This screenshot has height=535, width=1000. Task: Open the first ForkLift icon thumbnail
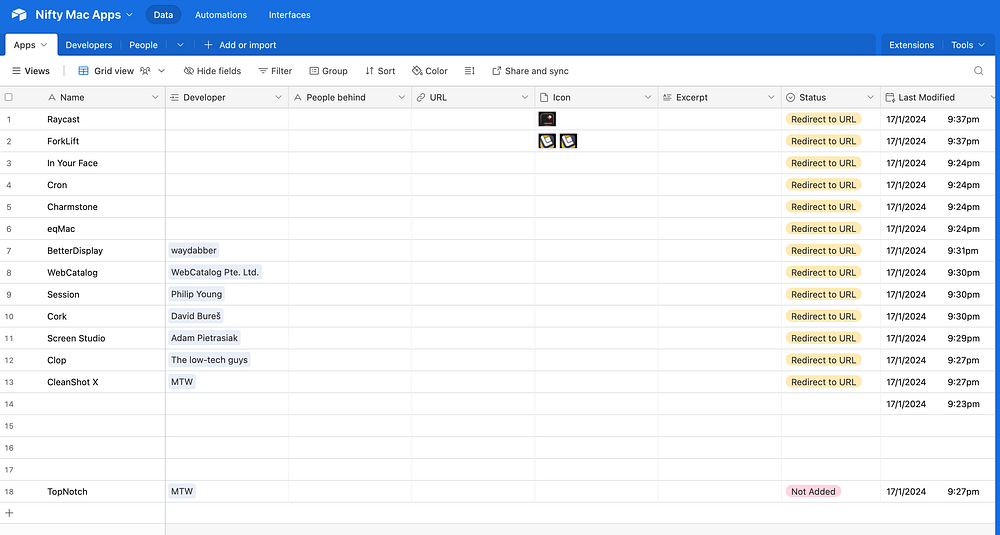click(547, 141)
